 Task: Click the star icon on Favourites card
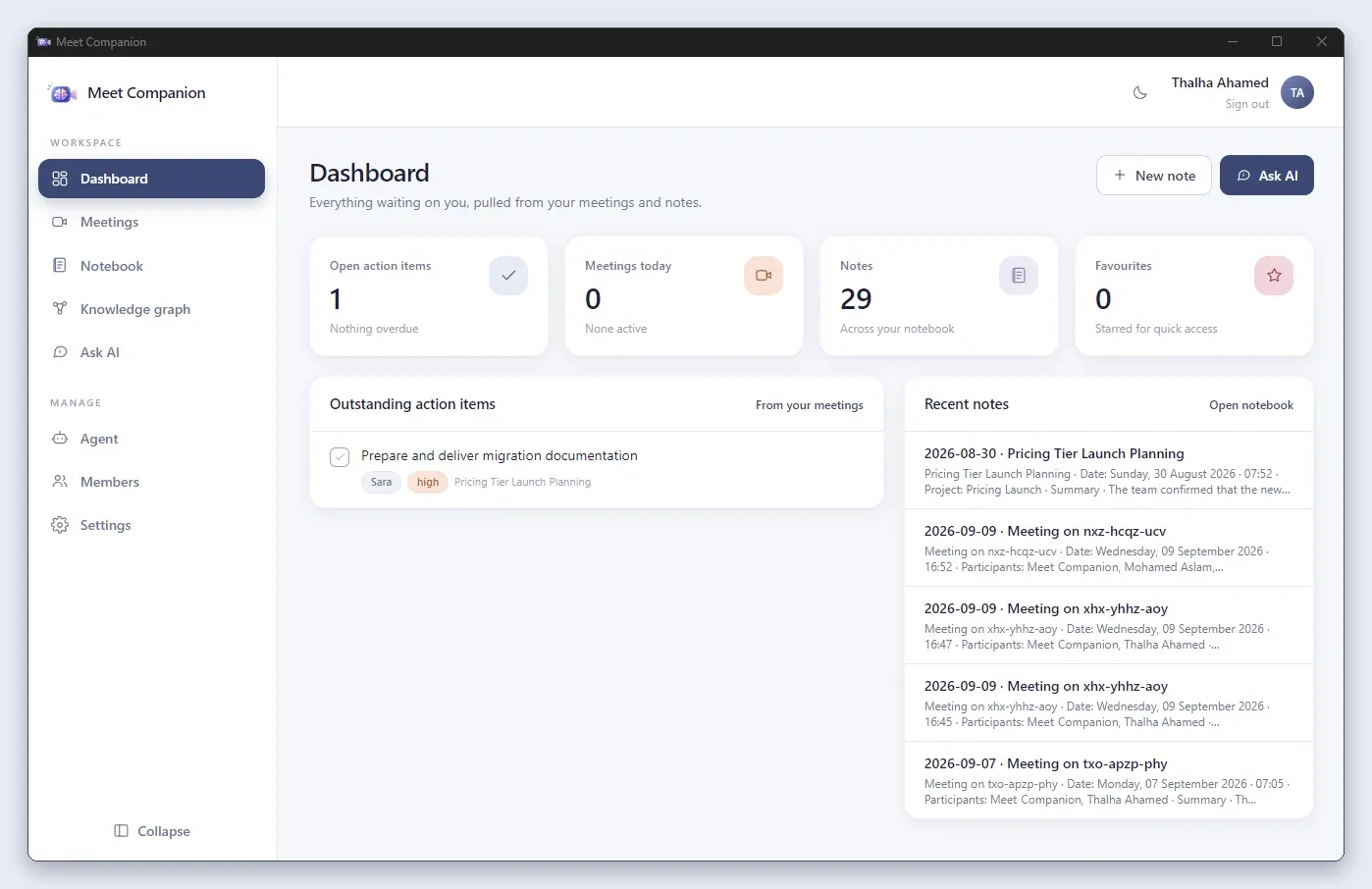coord(1274,276)
